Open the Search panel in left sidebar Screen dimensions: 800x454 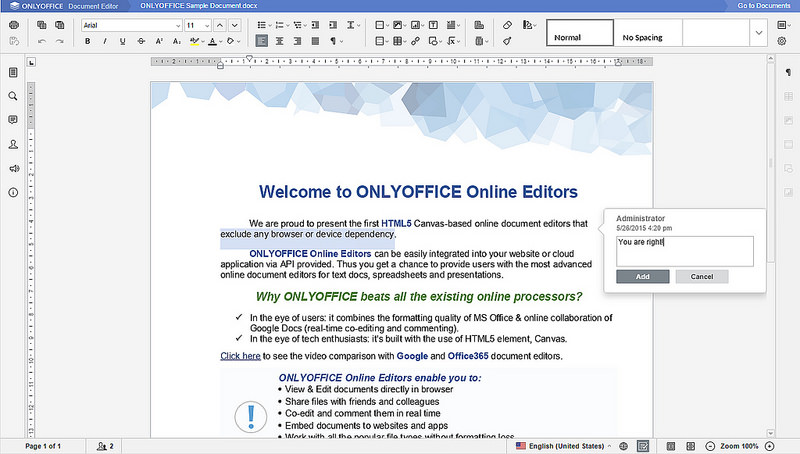14,96
